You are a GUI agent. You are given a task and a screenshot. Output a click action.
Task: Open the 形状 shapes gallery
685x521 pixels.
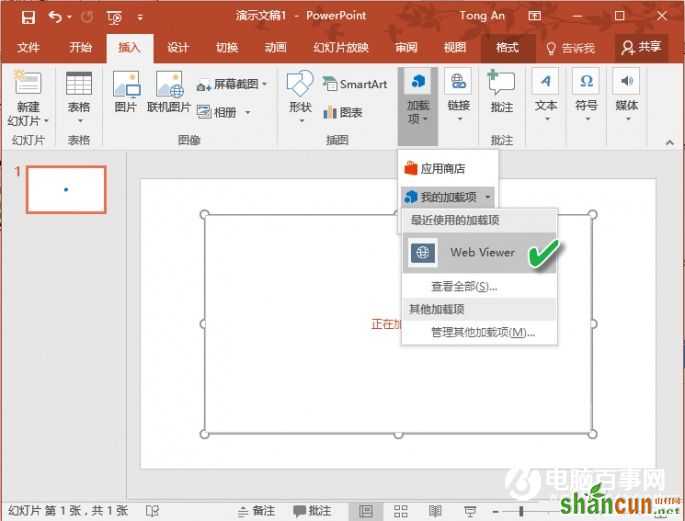pyautogui.click(x=301, y=96)
